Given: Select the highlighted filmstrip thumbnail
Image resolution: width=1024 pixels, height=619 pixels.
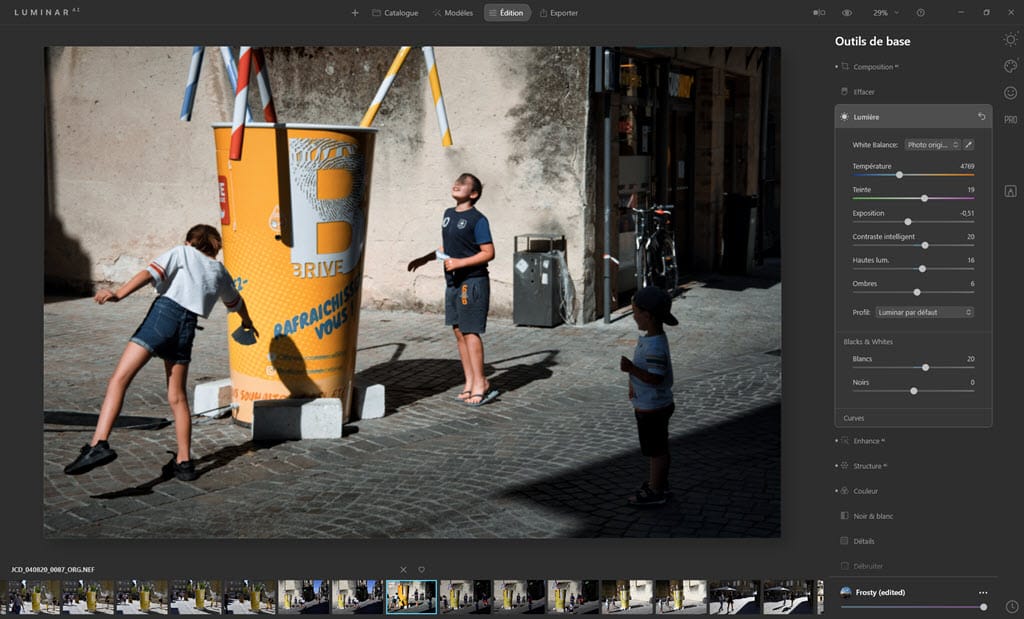Looking at the screenshot, I should [411, 597].
